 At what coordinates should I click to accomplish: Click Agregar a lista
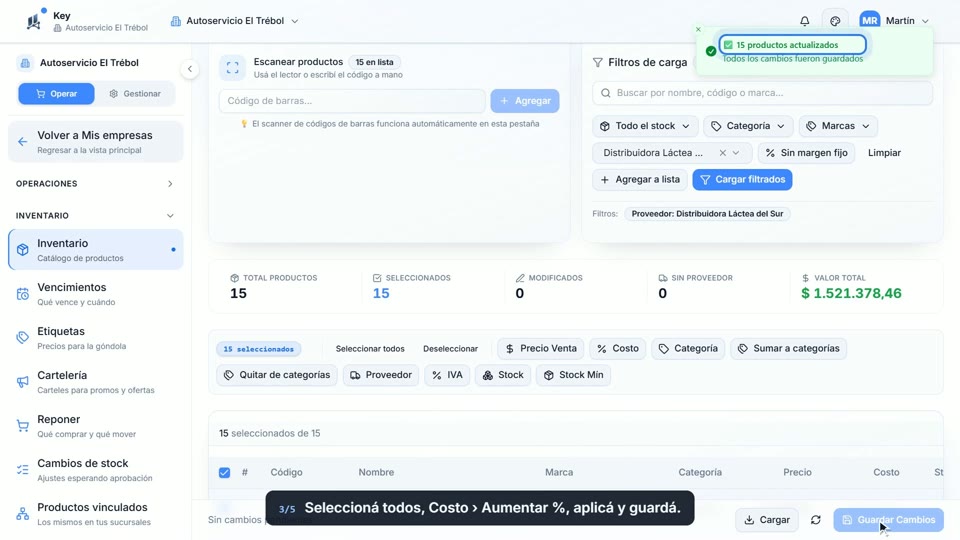640,180
